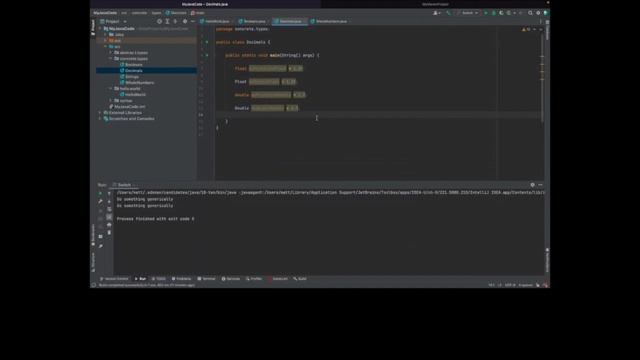The width and height of the screenshot is (640, 360).
Task: Click the wrench icon in Run panel toolbar
Action: pos(100,201)
